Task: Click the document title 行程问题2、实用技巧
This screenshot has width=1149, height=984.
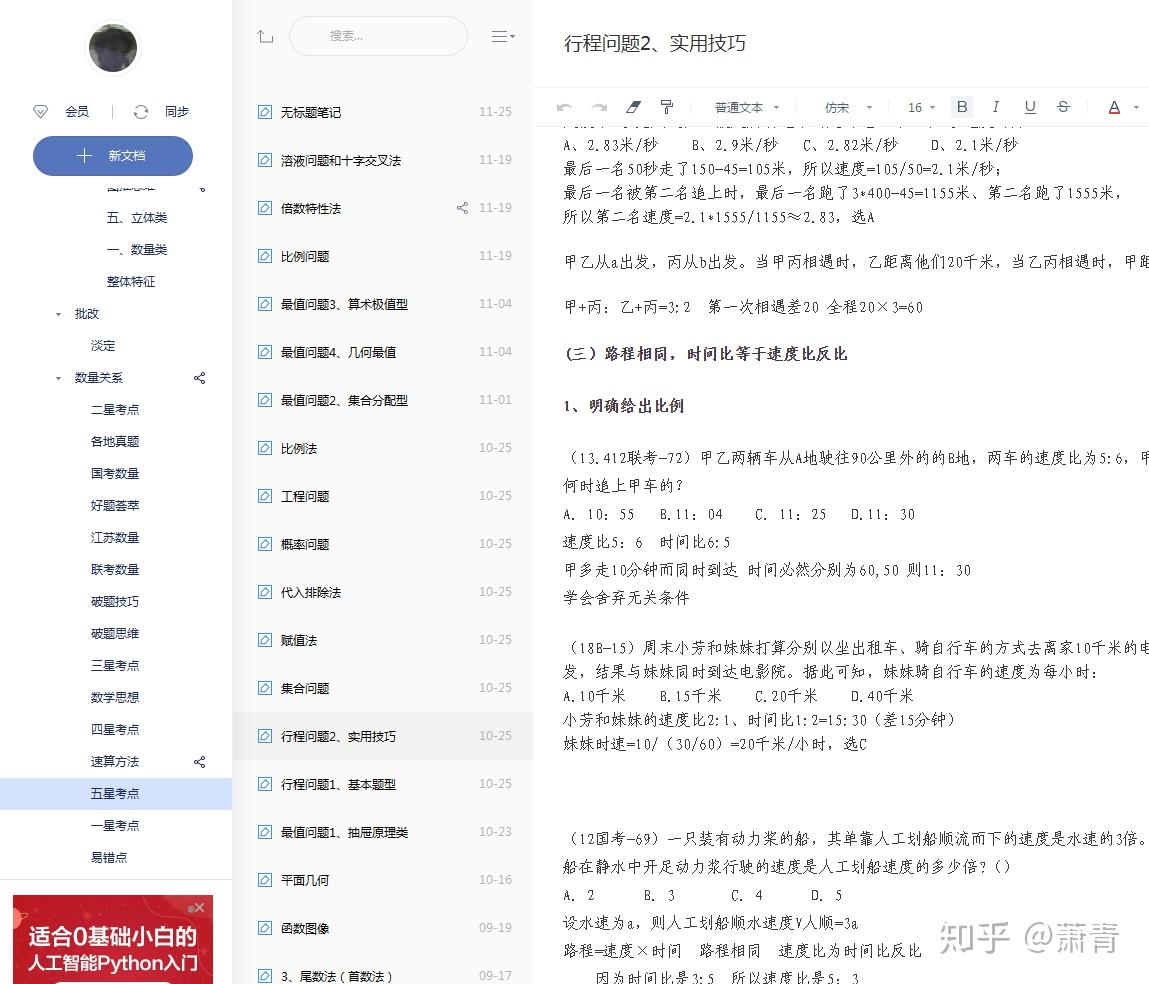Action: 655,44
